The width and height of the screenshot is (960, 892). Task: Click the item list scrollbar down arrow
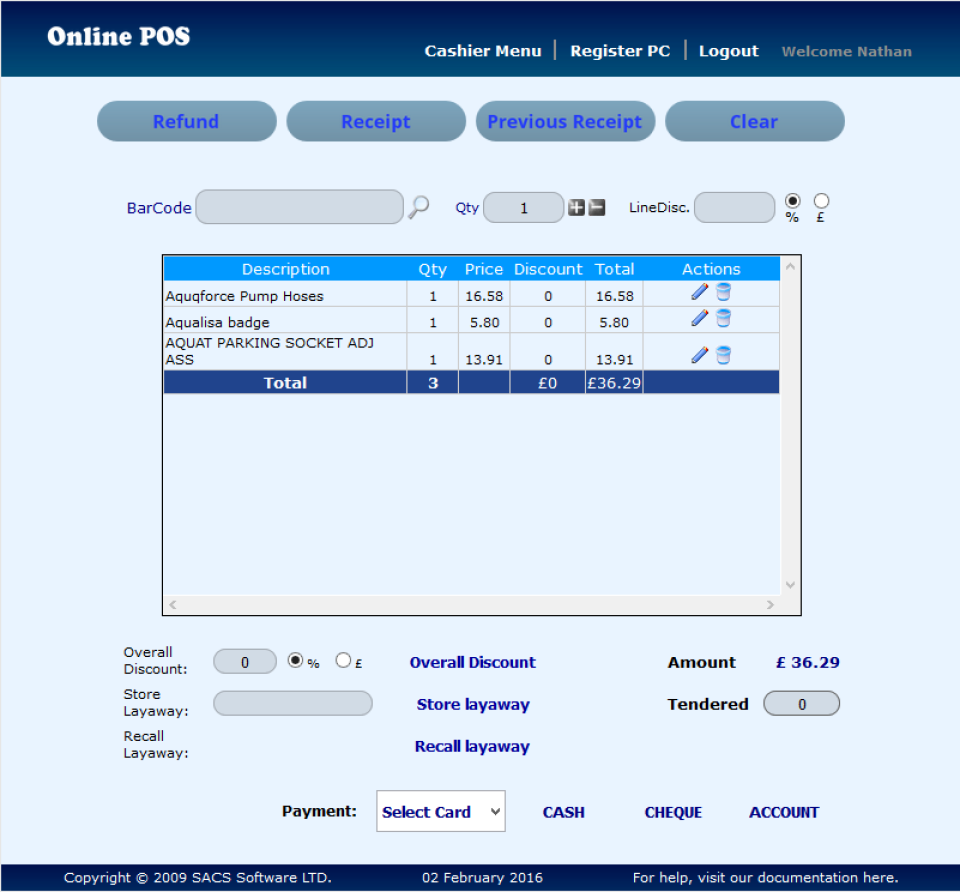[790, 584]
